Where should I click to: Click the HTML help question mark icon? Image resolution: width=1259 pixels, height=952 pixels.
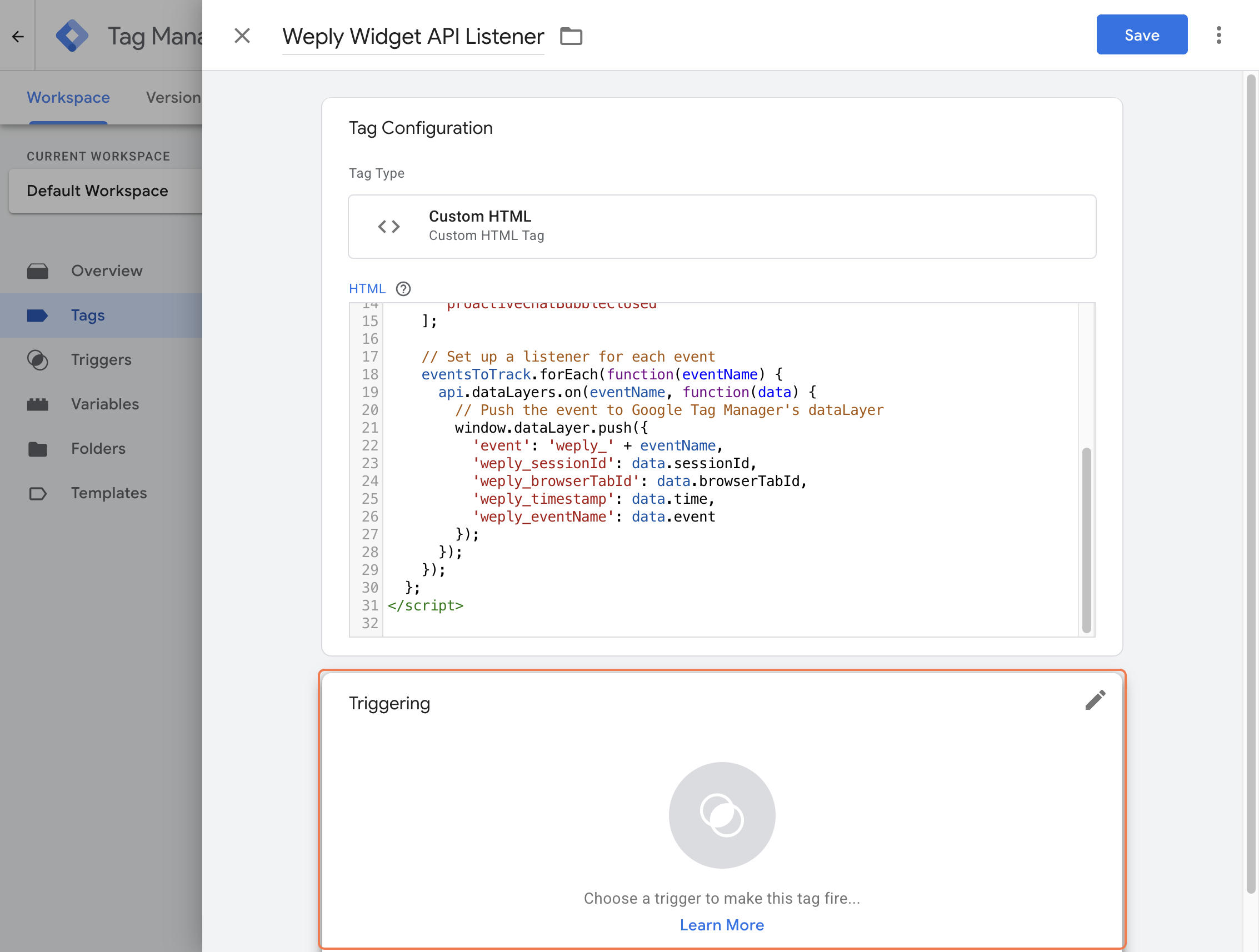403,289
